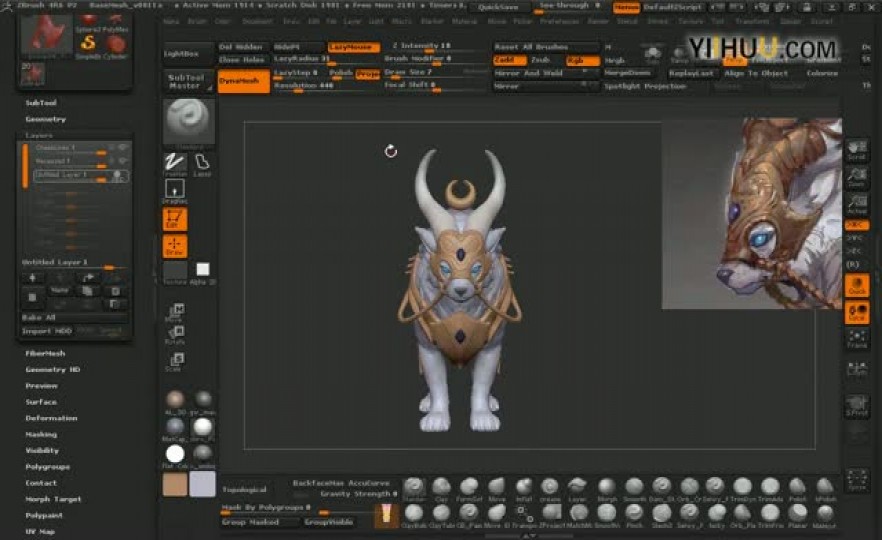Click the Mirror And Weld button
The width and height of the screenshot is (882, 540).
545,74
